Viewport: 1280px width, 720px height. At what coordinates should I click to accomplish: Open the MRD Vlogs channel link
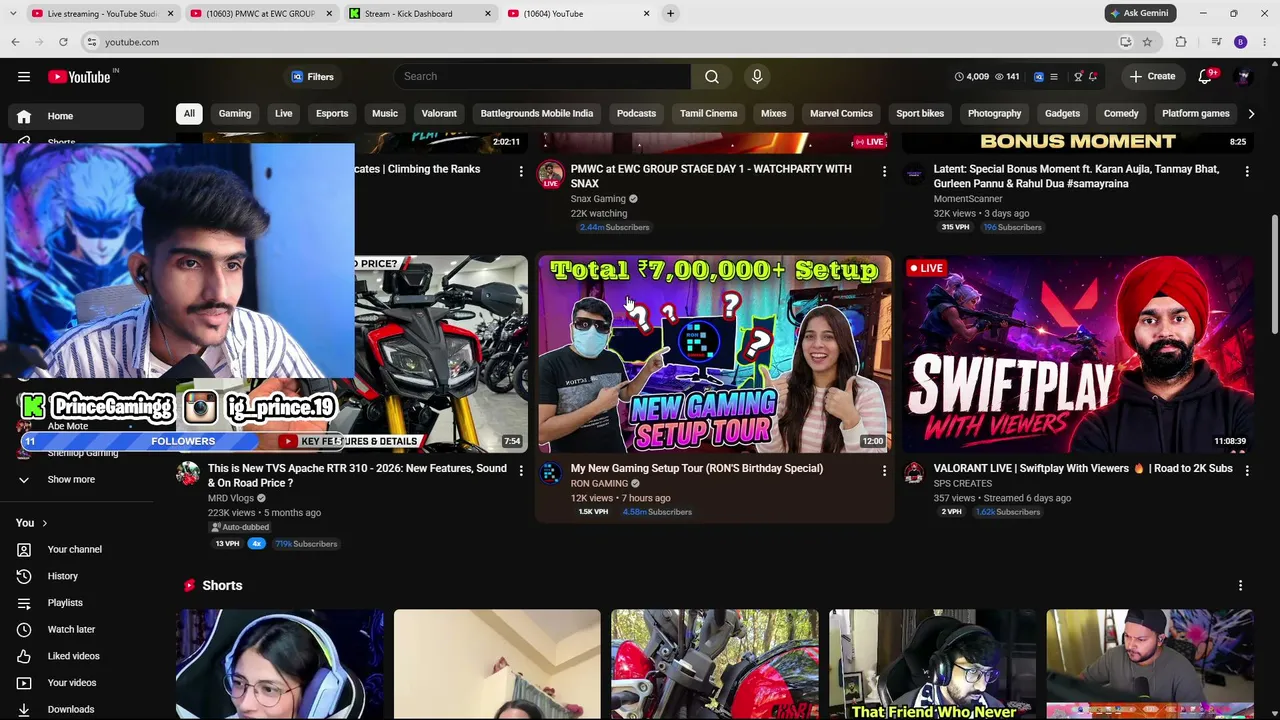[231, 498]
